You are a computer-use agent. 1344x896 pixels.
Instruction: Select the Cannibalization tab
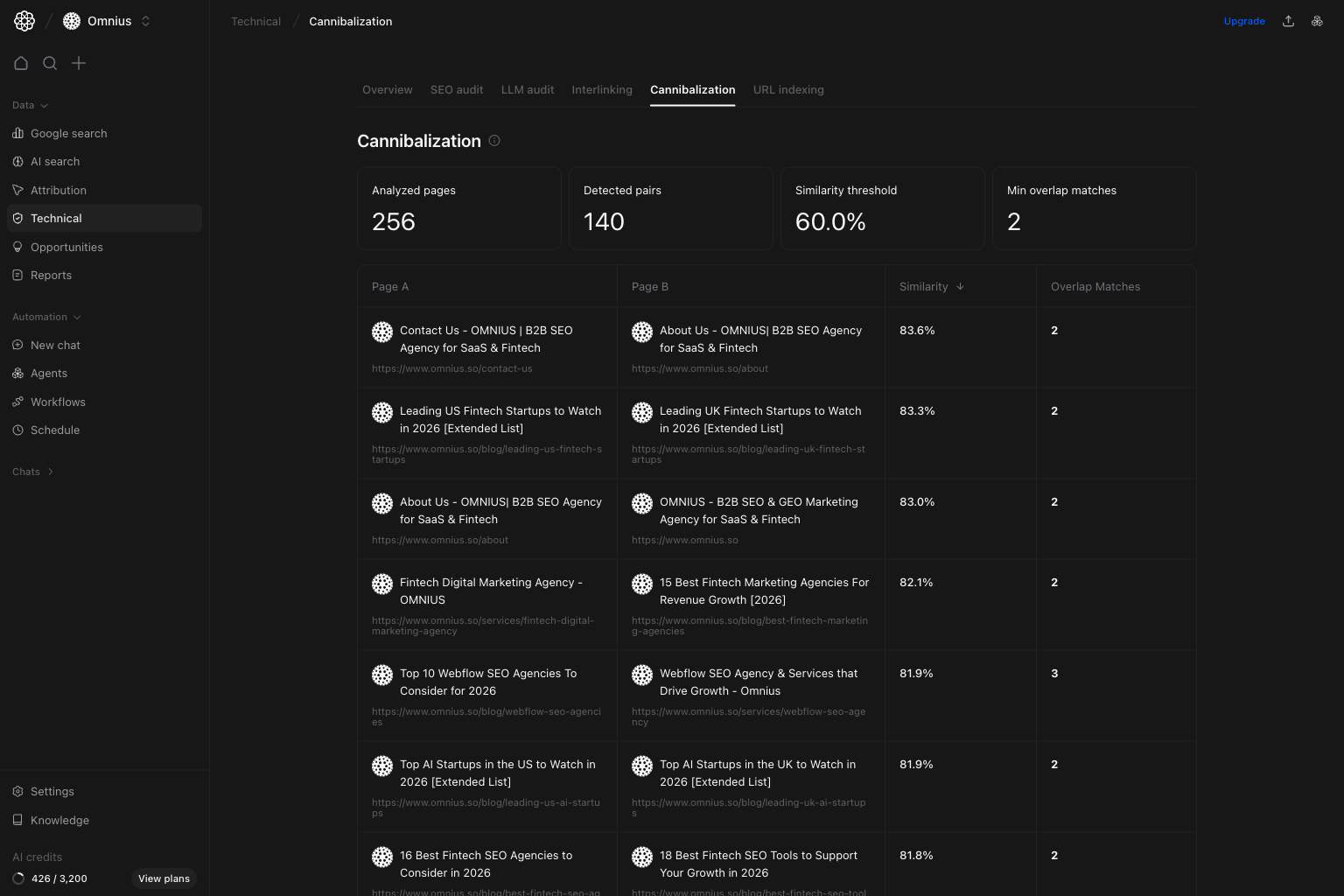coord(693,89)
